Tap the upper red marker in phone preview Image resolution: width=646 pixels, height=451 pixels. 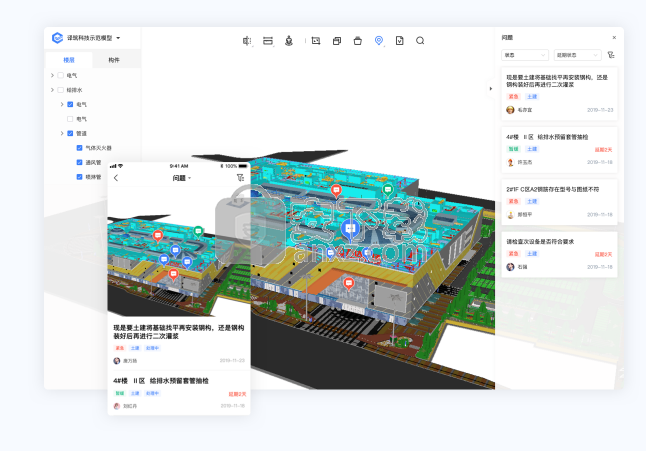click(157, 236)
